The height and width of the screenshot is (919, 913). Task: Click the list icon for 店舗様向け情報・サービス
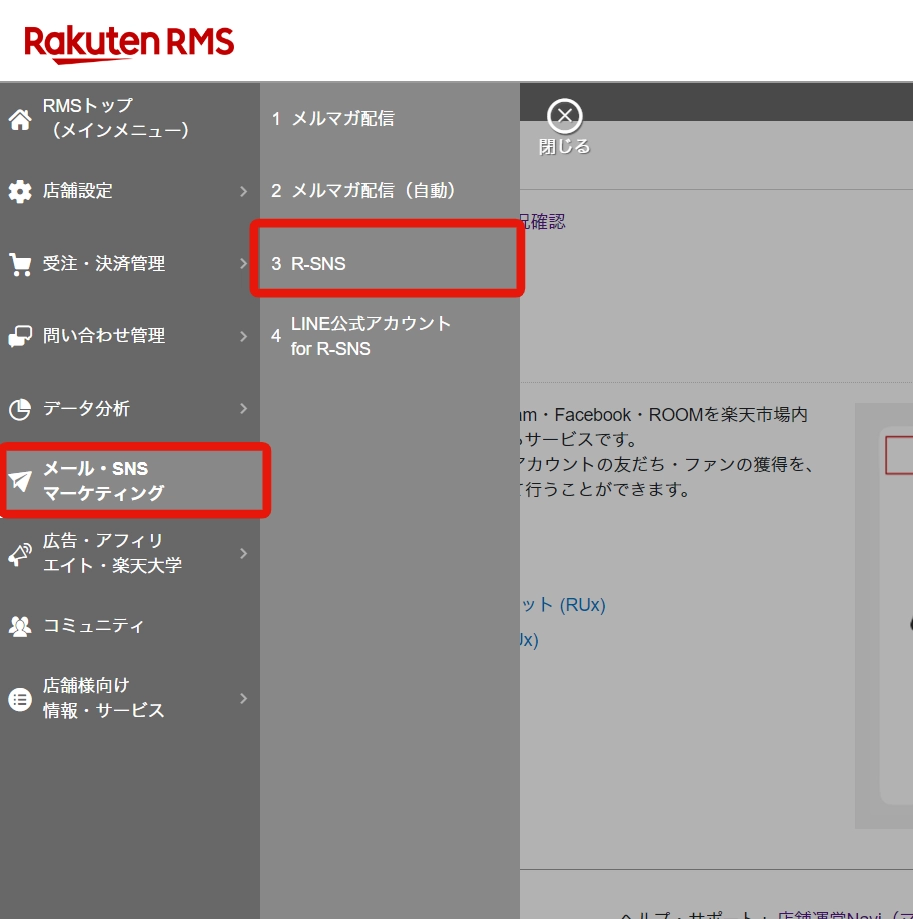point(20,699)
